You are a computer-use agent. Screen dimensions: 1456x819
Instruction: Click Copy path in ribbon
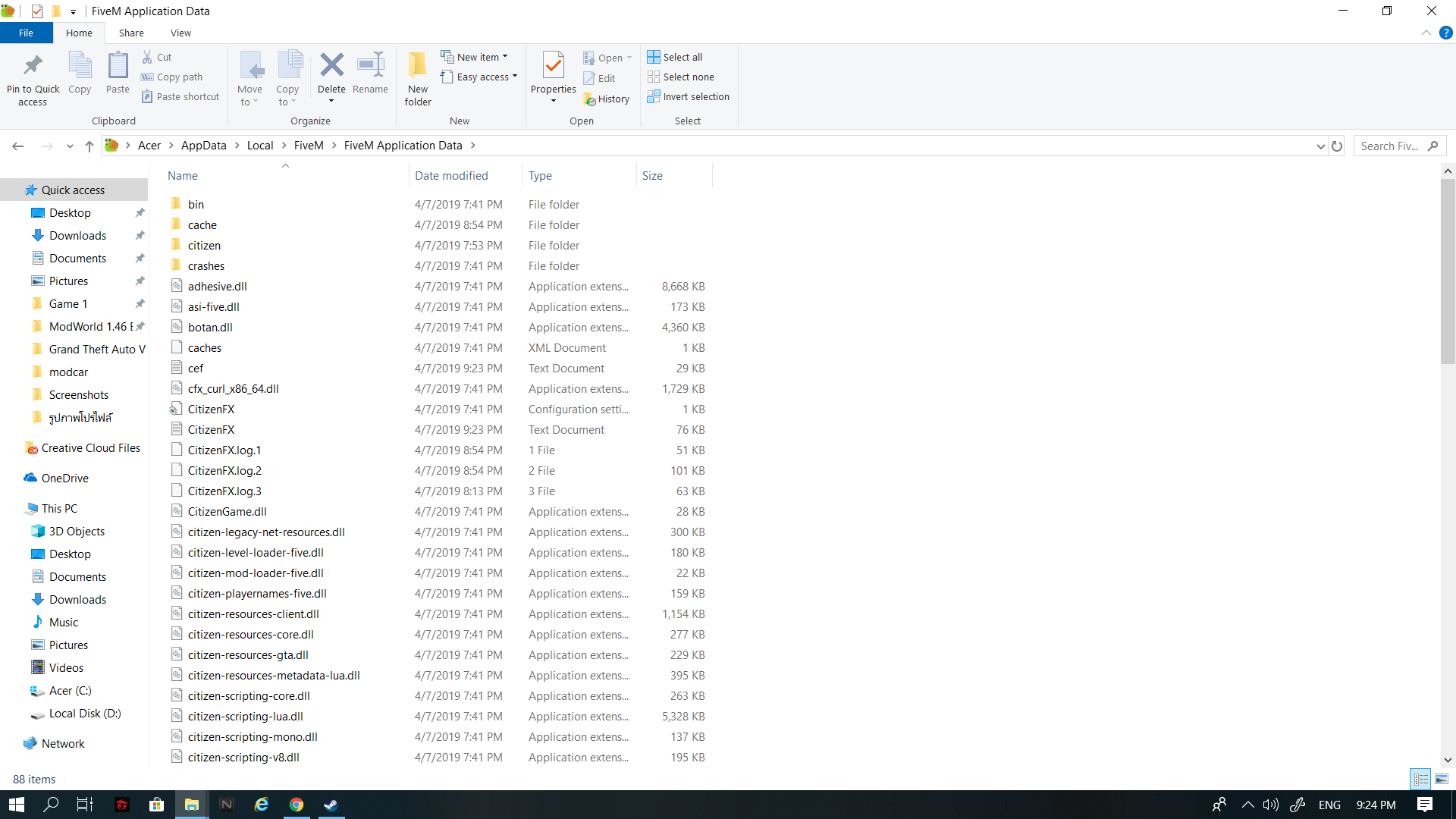click(x=172, y=77)
